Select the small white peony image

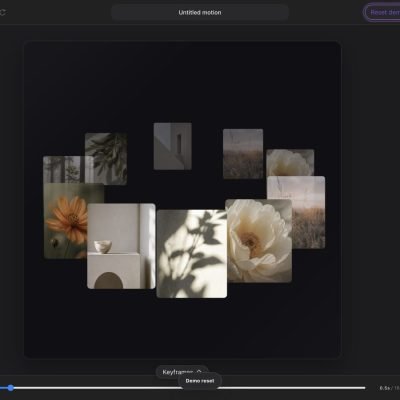coord(290,163)
